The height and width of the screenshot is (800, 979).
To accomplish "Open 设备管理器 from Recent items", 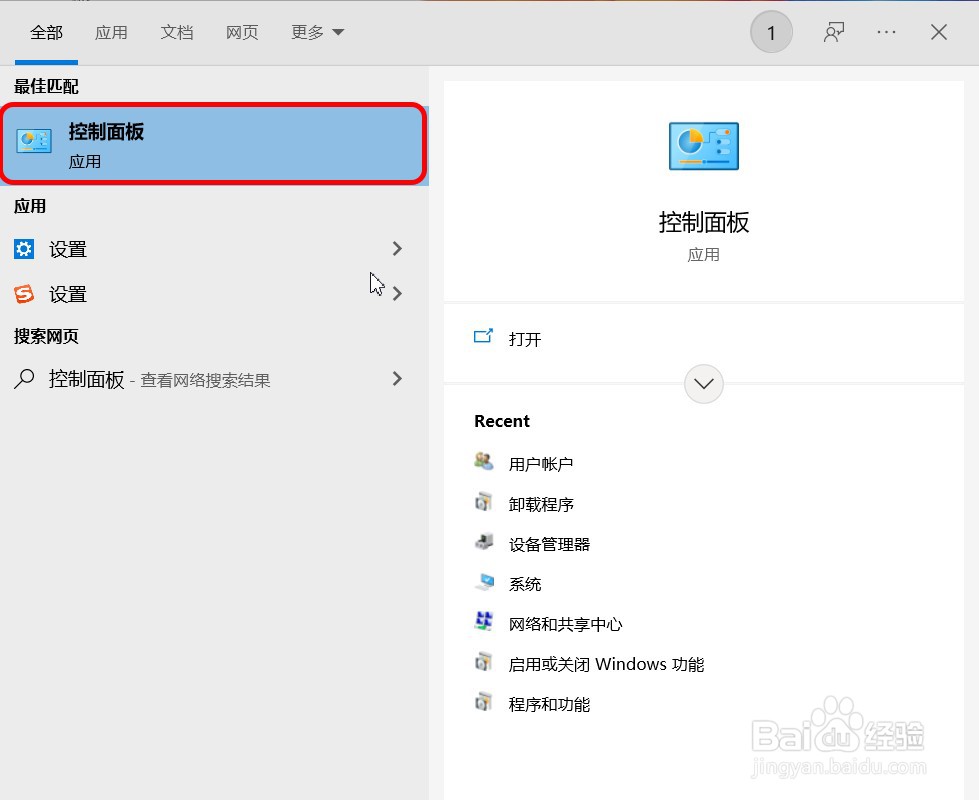I will [x=549, y=544].
